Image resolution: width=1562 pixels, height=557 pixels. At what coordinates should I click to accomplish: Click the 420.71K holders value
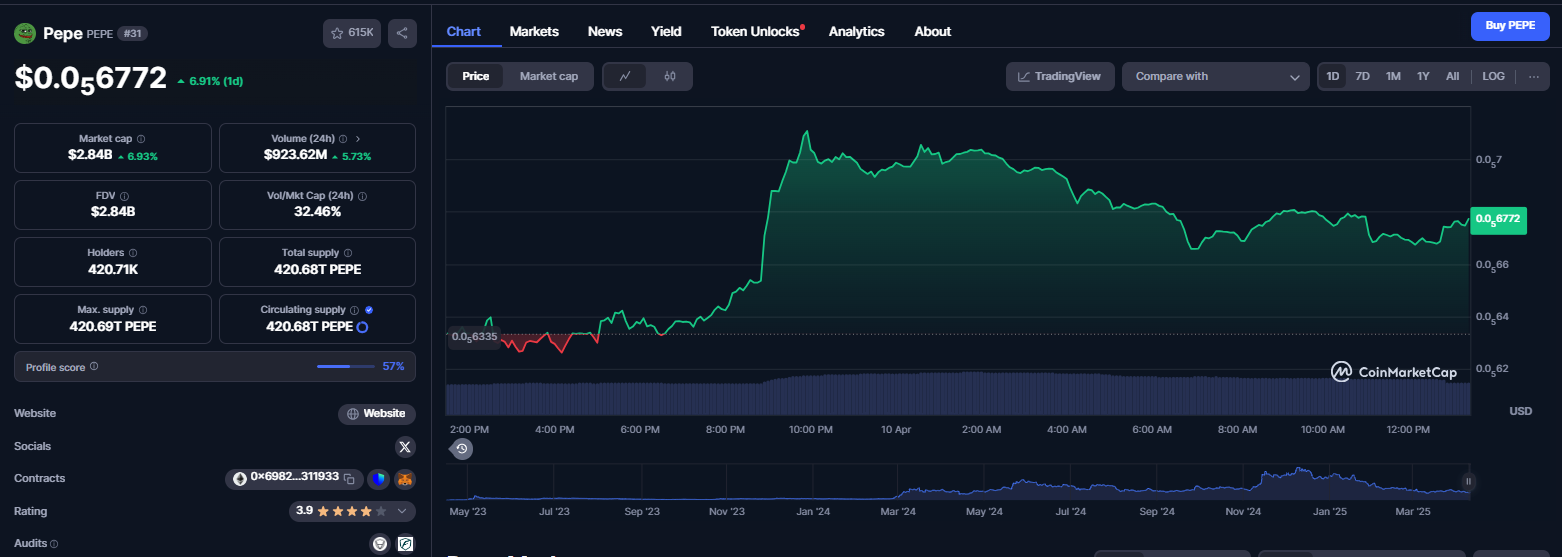point(112,269)
